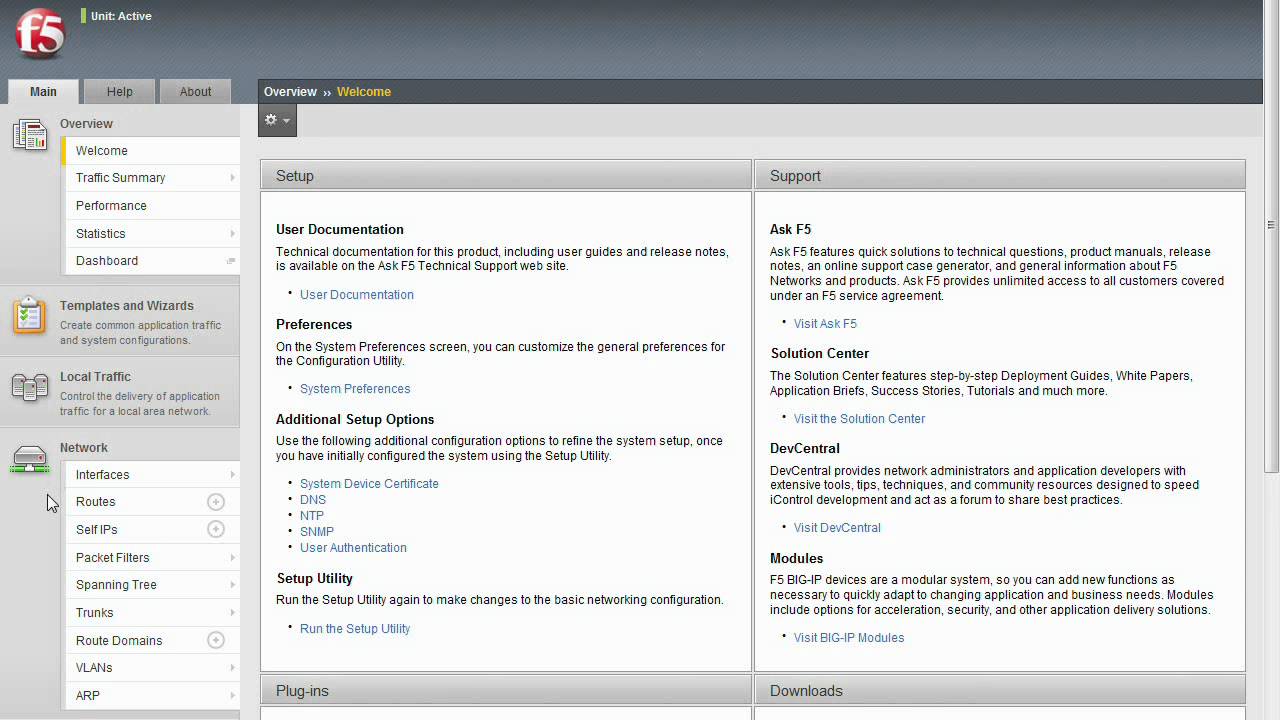Click the Local Traffic servers icon
Screen dimensions: 1280x720
29,387
